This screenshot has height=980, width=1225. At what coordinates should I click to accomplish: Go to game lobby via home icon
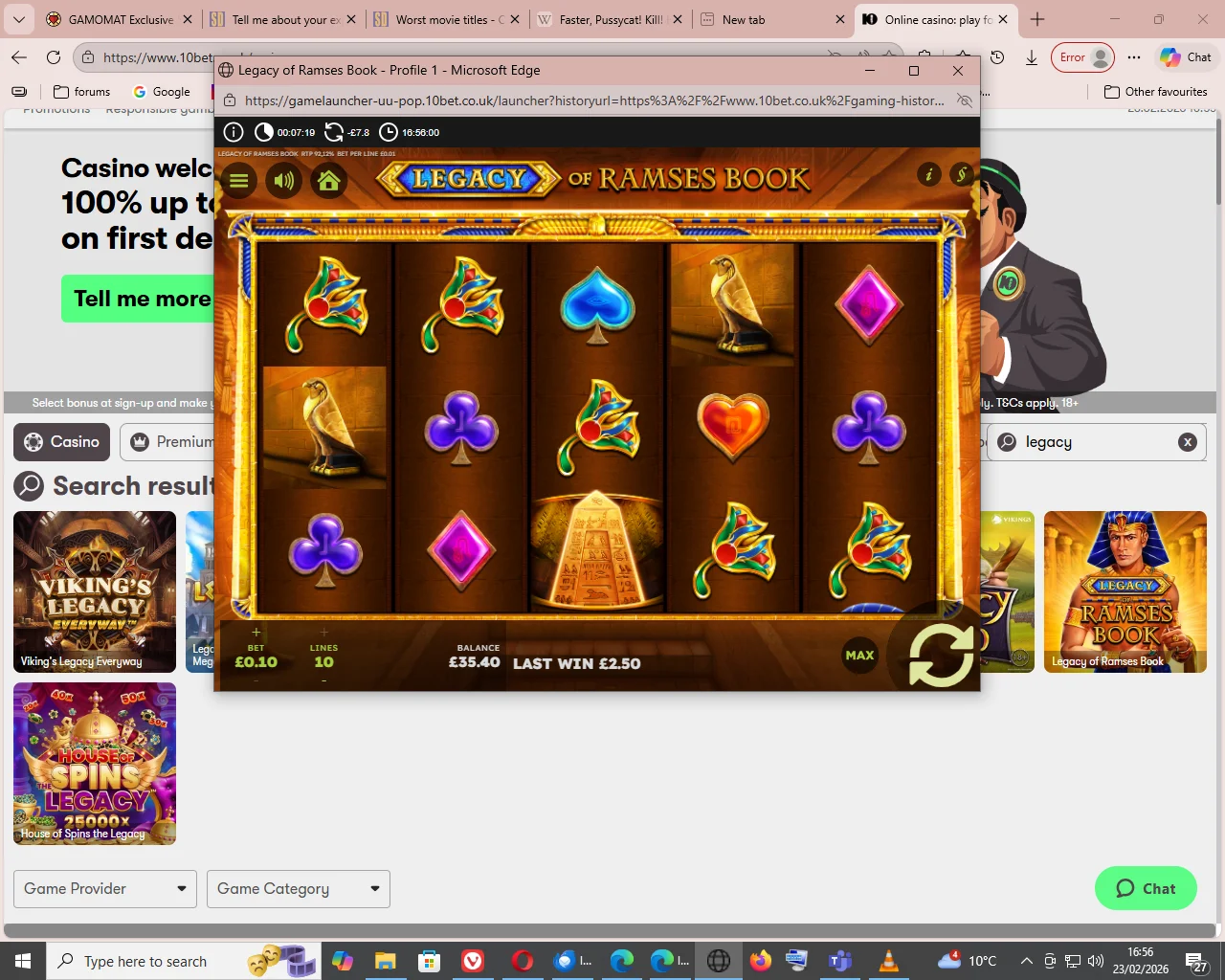(329, 180)
